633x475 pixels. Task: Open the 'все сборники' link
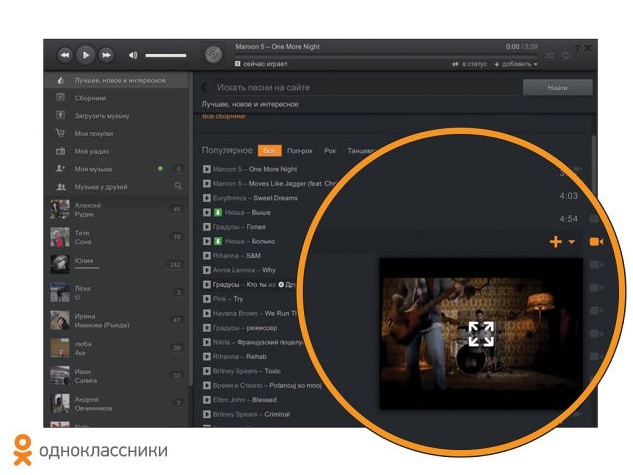[223, 116]
